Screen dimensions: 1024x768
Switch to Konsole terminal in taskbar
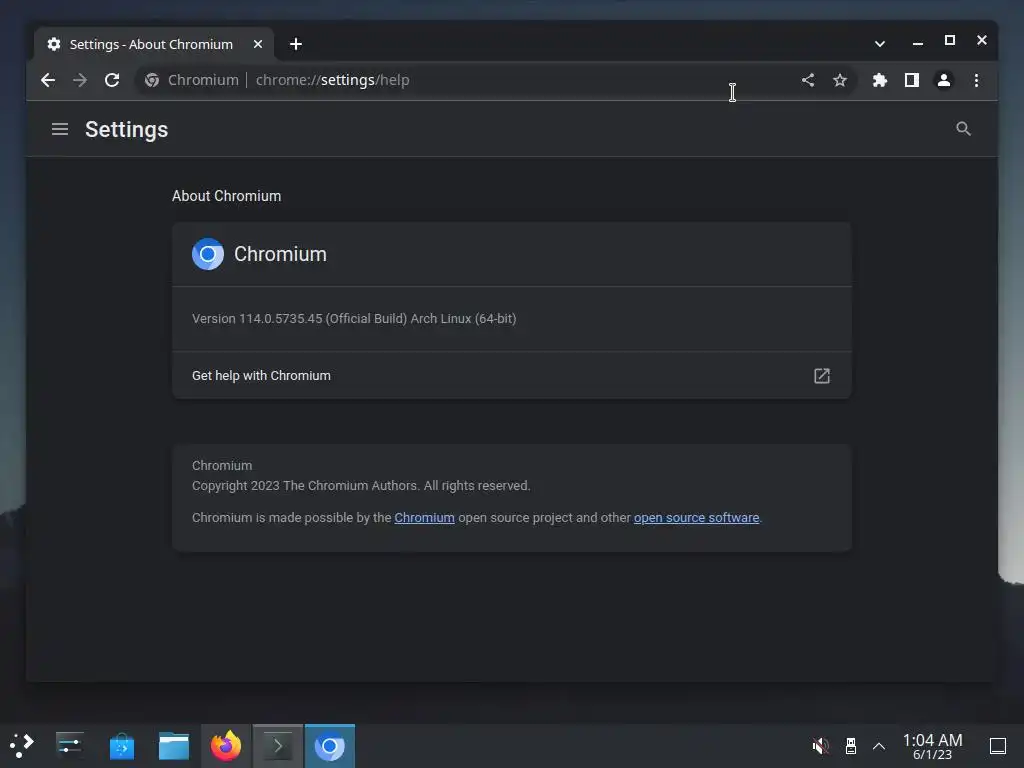coord(278,745)
